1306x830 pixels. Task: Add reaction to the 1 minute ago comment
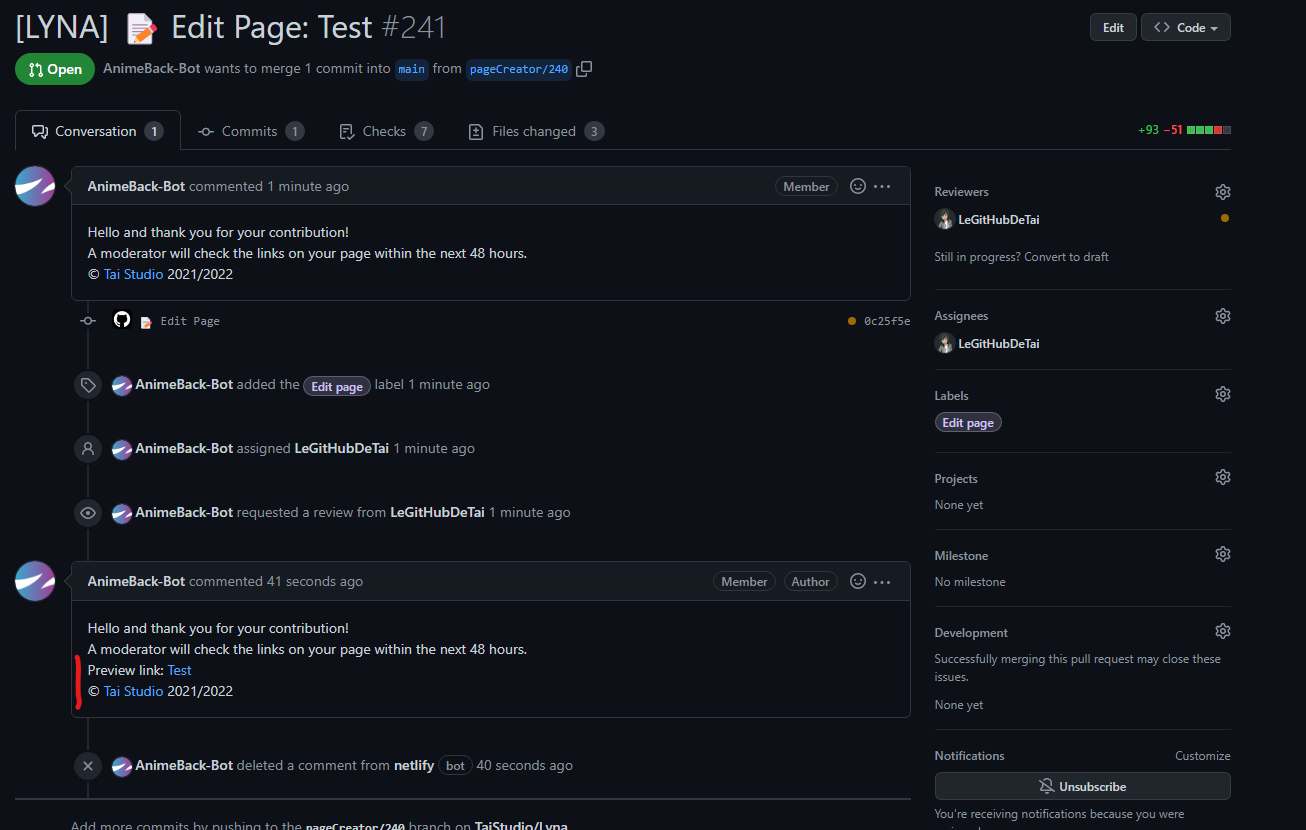pyautogui.click(x=857, y=186)
